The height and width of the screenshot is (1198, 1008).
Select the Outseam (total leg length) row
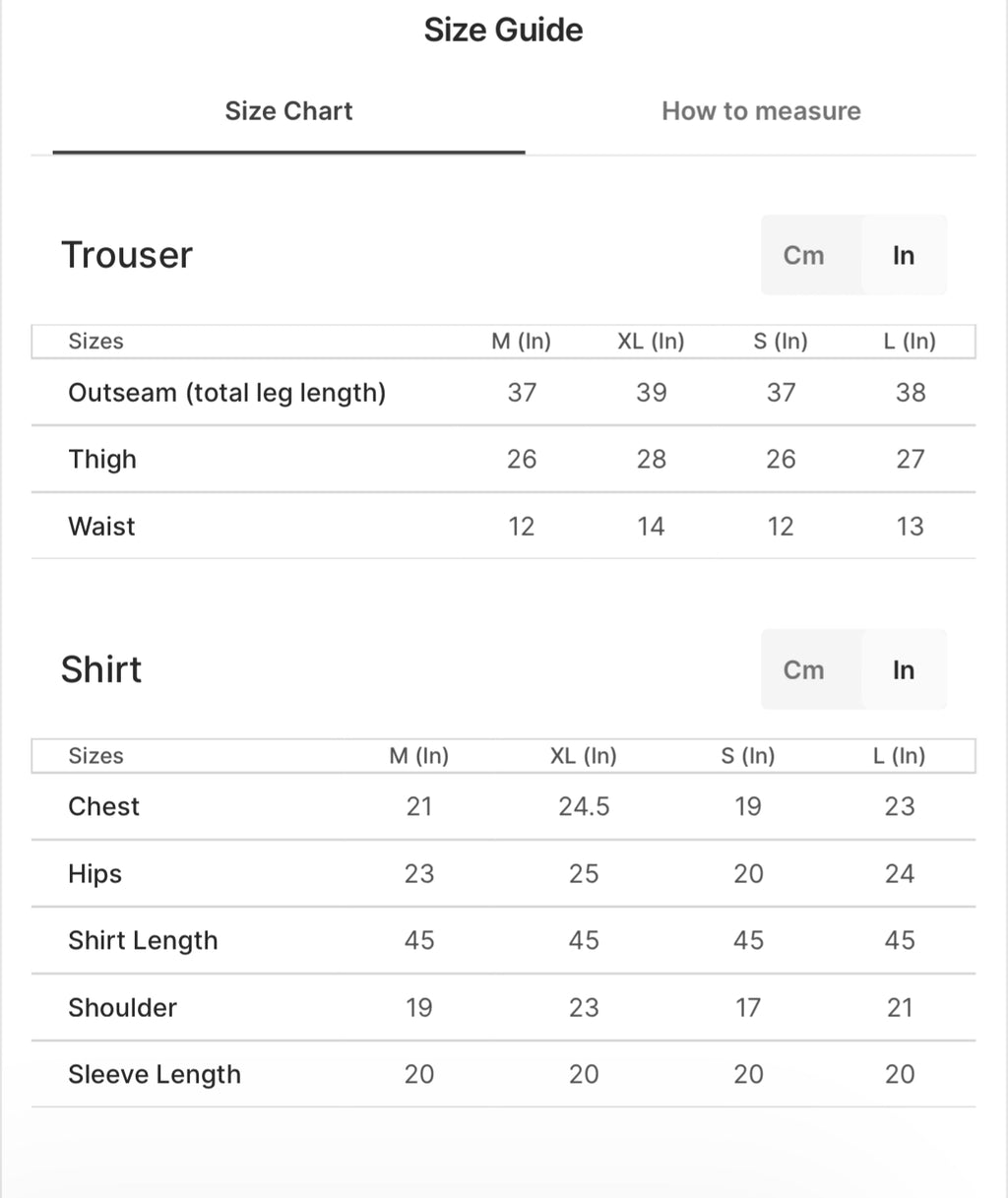(226, 393)
